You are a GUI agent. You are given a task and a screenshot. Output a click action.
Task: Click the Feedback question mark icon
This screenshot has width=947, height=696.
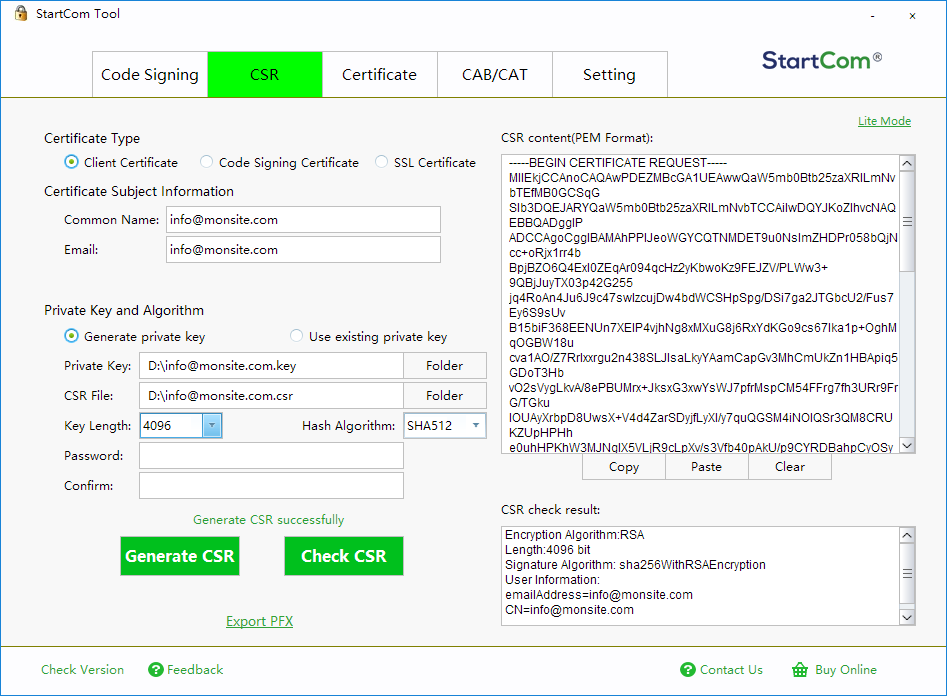pyautogui.click(x=156, y=669)
